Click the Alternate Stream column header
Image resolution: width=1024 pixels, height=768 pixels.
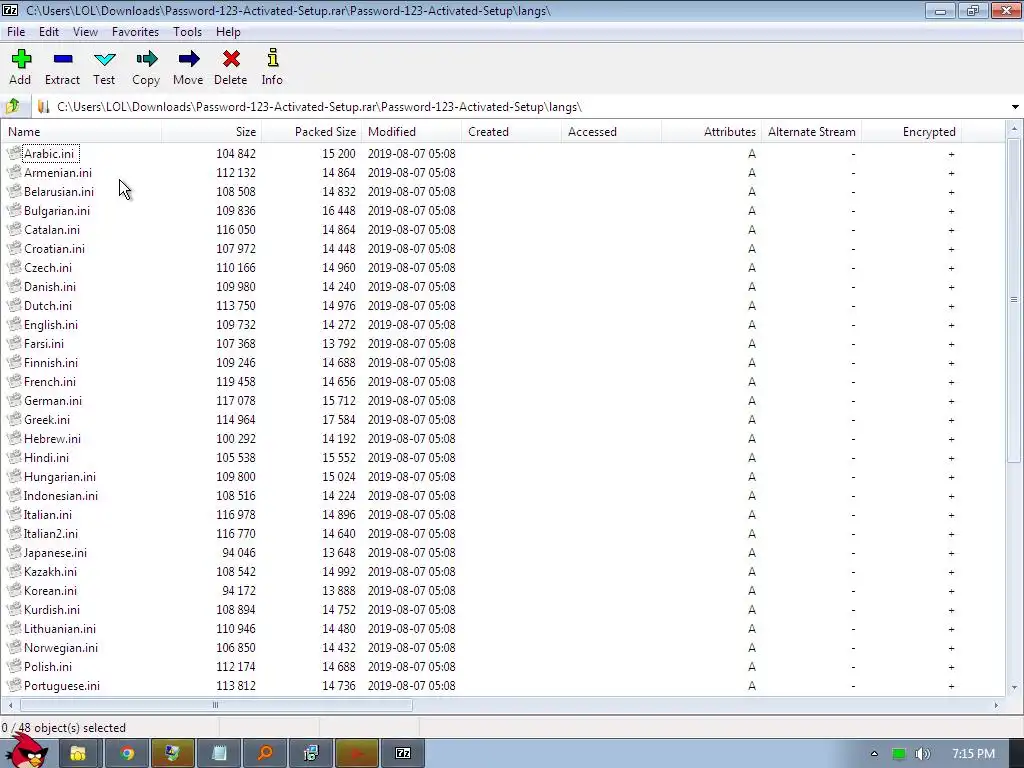pos(812,132)
